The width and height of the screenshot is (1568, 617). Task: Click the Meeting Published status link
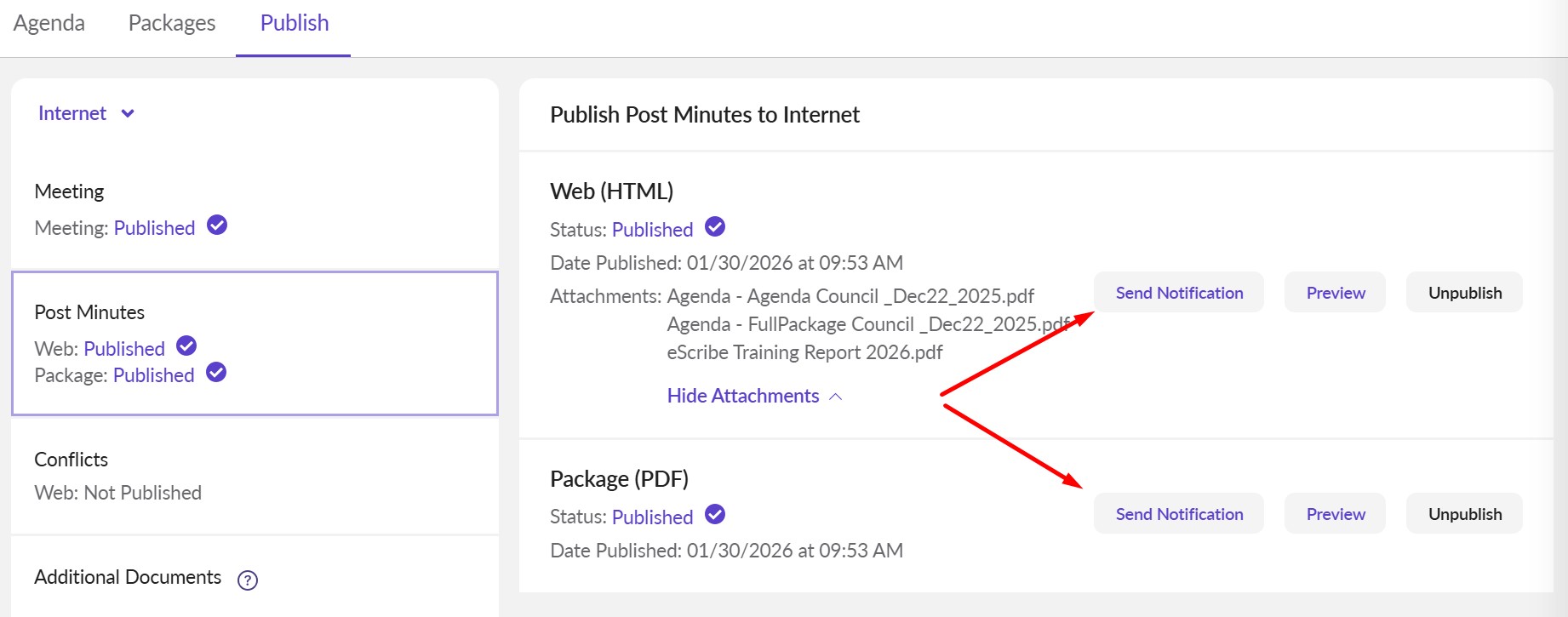154,228
